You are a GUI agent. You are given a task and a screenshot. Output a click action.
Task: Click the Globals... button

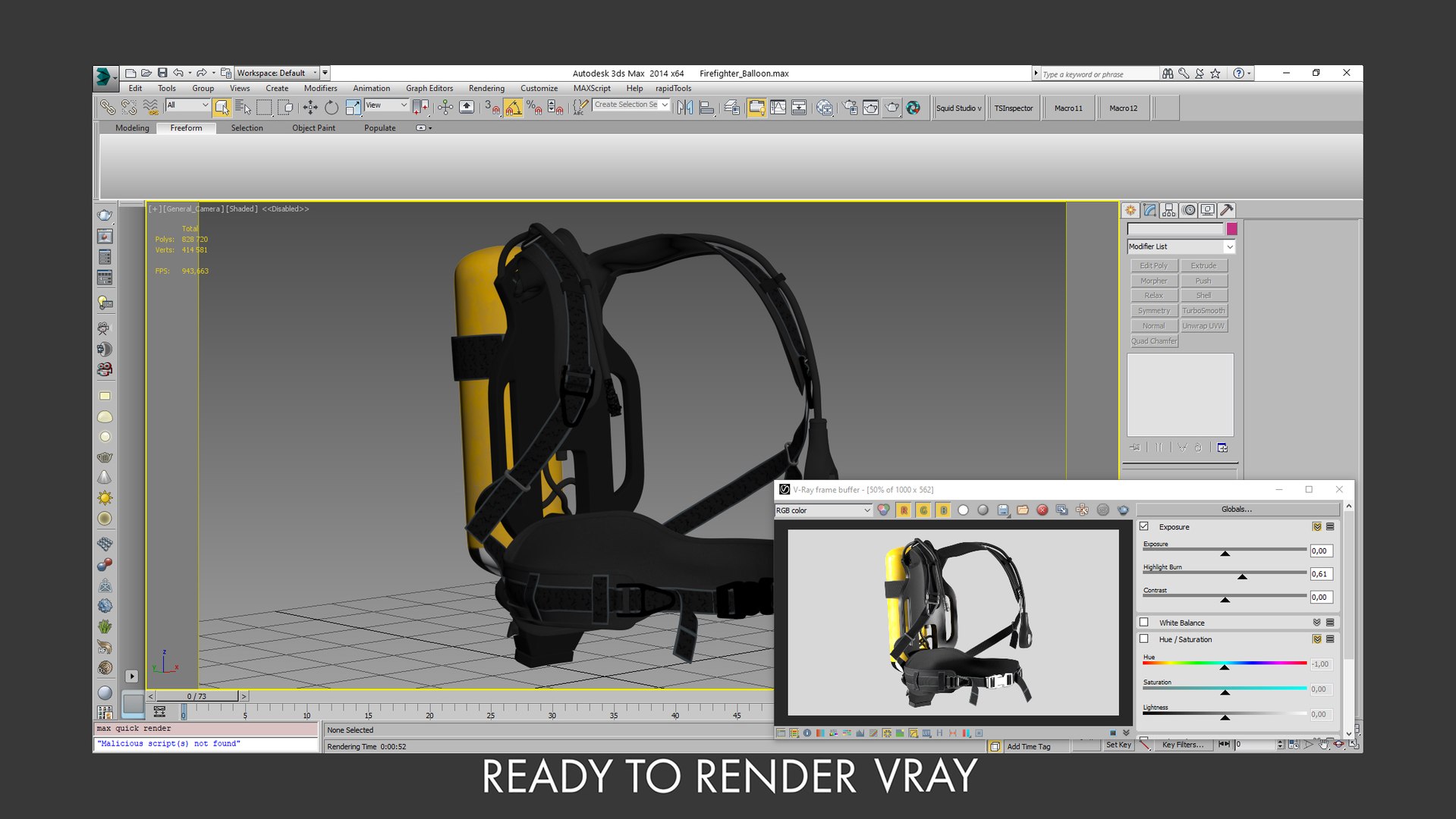(x=1237, y=509)
